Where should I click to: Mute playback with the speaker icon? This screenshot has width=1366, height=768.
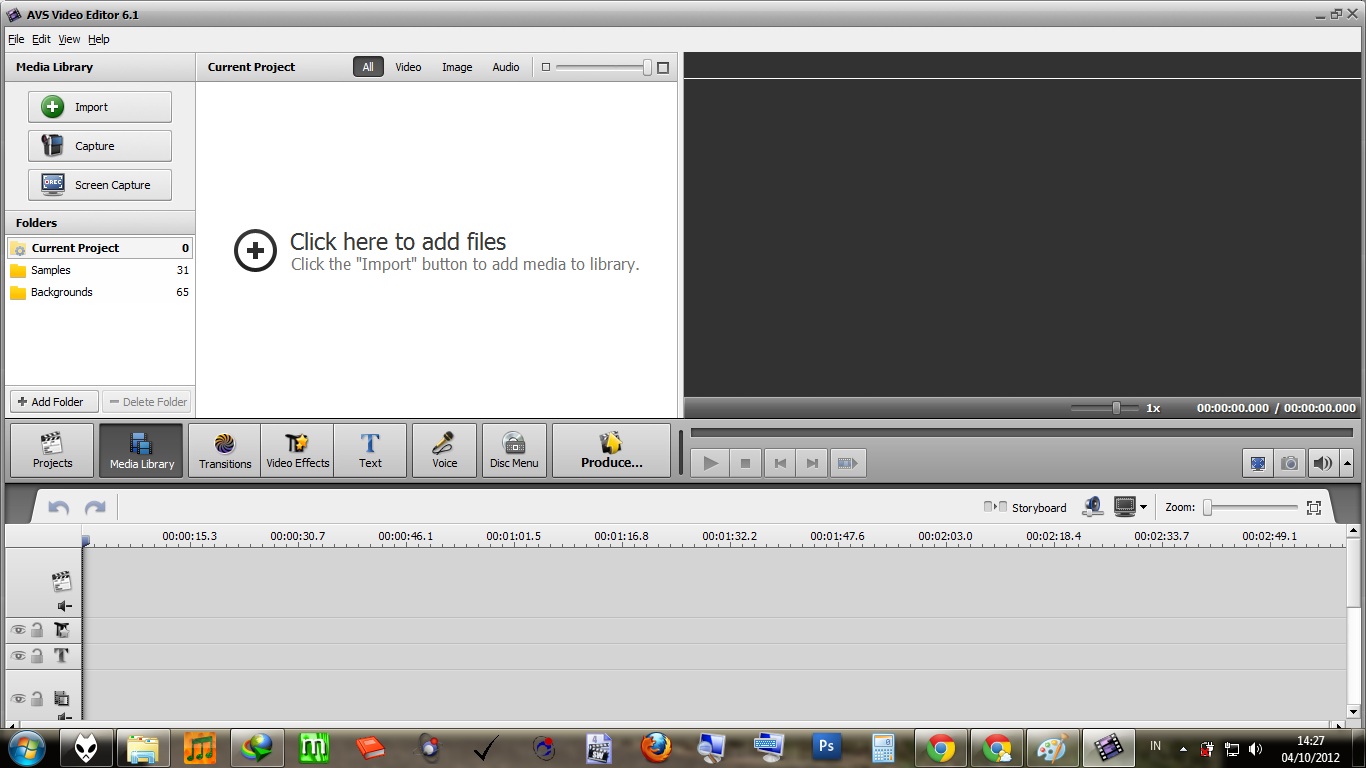(1323, 462)
